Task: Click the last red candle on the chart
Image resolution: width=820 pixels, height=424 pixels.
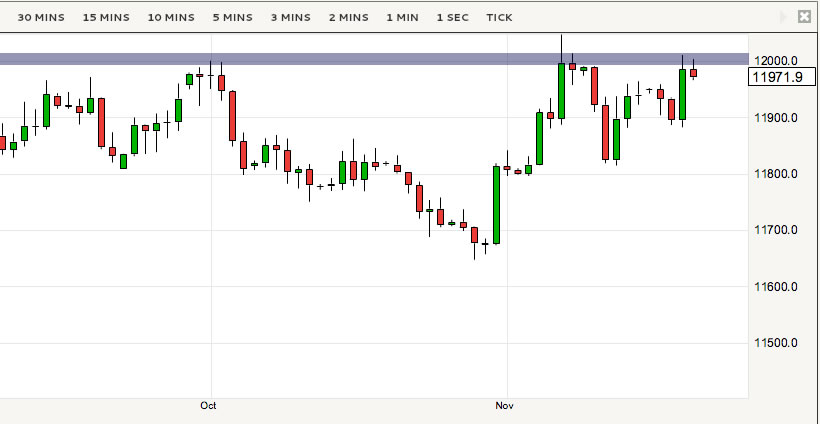Action: click(693, 72)
